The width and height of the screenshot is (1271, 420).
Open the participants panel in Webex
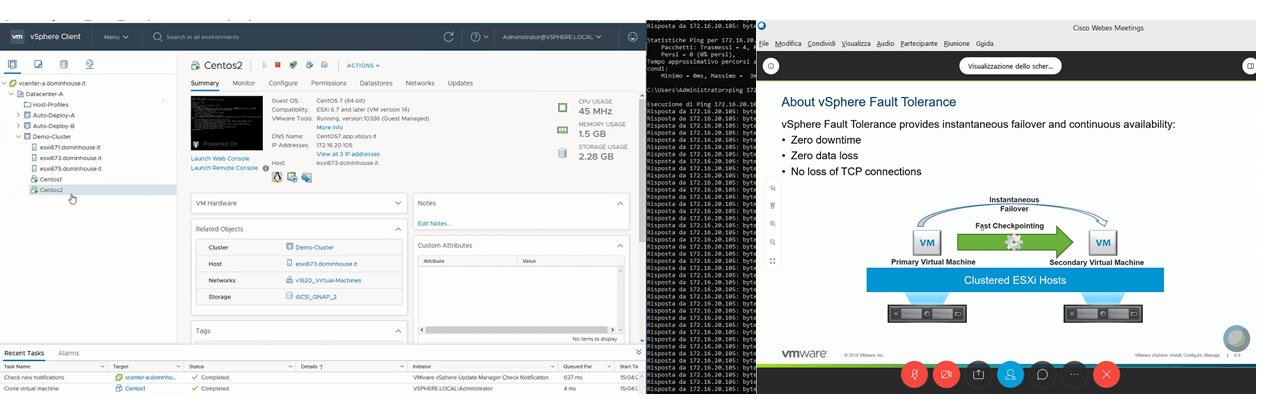point(1010,374)
